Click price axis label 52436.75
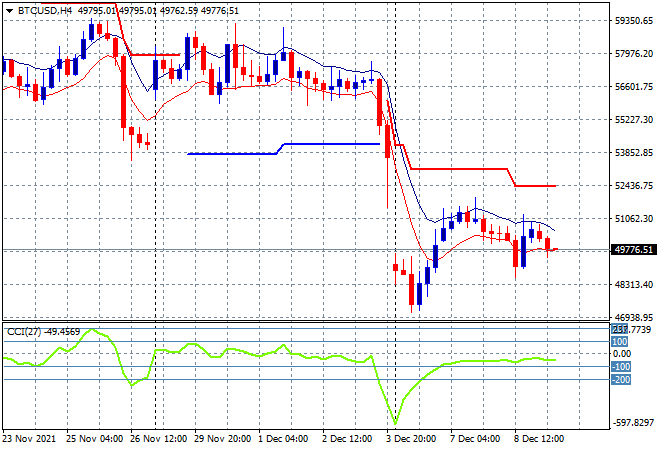The height and width of the screenshot is (450, 660). [x=634, y=186]
